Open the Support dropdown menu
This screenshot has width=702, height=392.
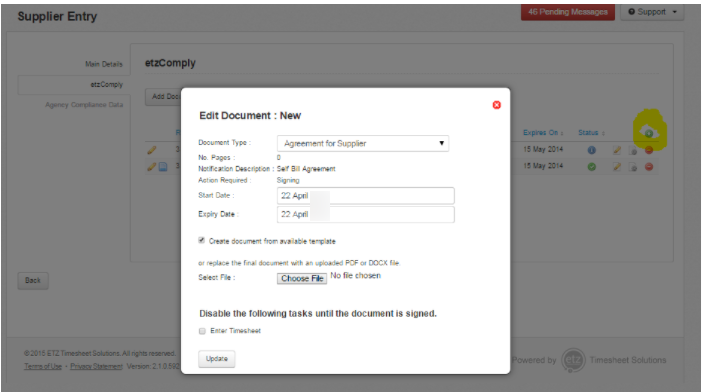coord(652,12)
